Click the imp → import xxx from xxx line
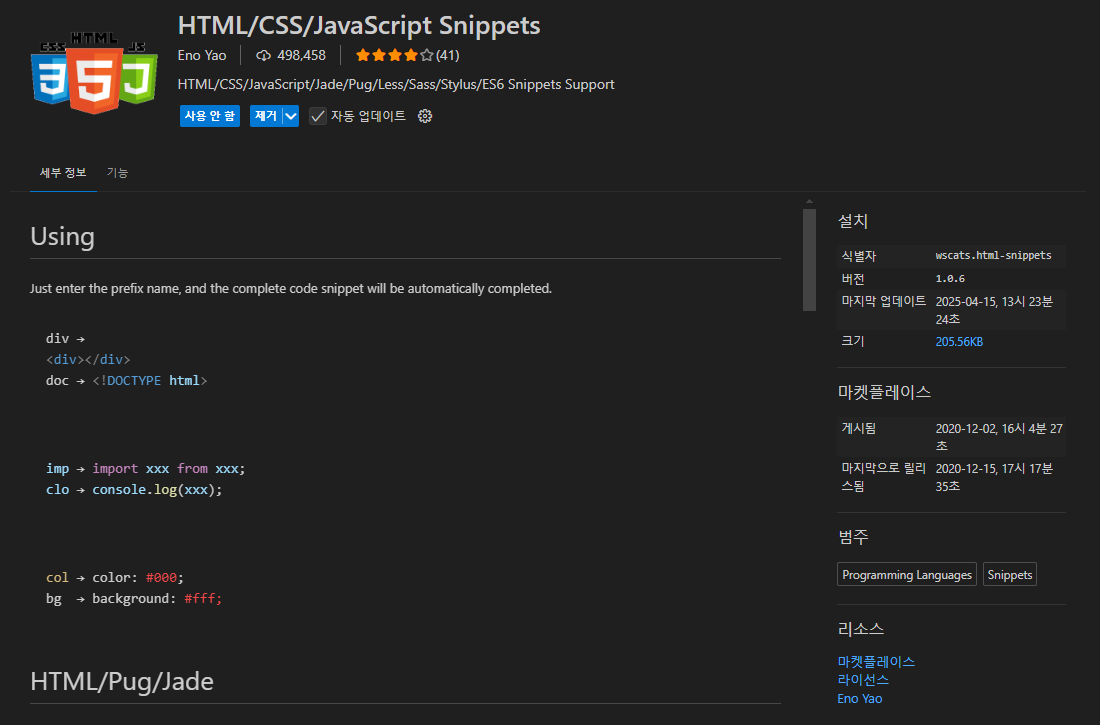 point(145,468)
